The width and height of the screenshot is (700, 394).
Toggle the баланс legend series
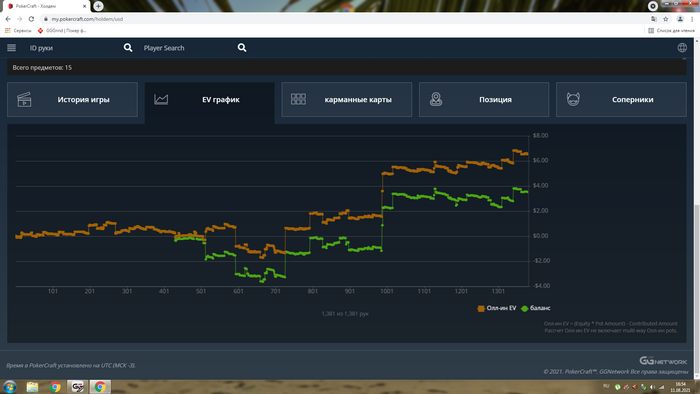point(536,308)
